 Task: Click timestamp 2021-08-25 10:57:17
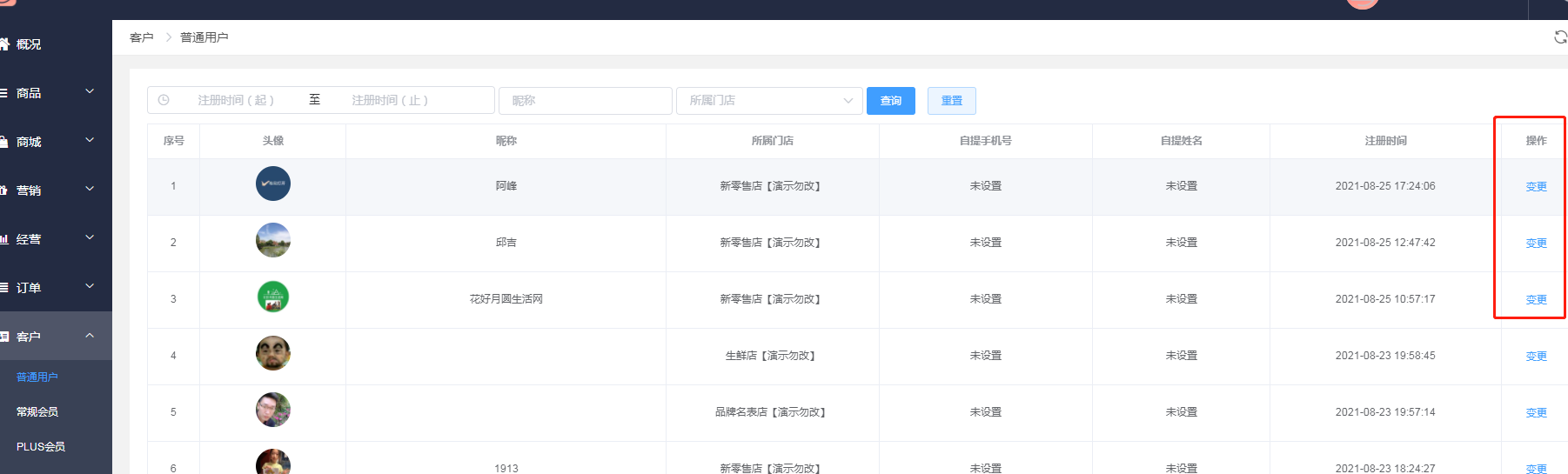click(x=1385, y=299)
